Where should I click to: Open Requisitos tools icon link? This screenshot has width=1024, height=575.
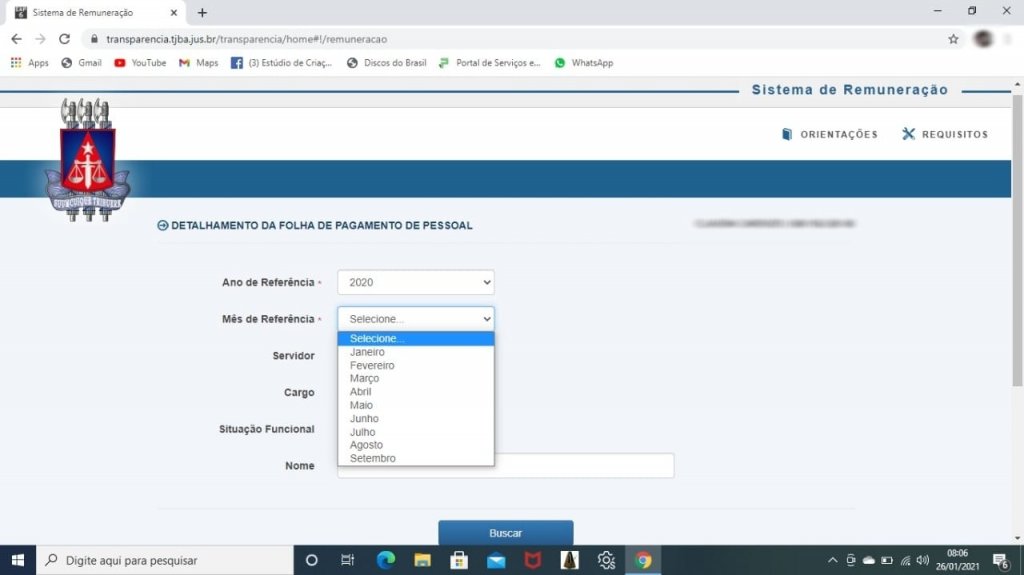pyautogui.click(x=908, y=134)
